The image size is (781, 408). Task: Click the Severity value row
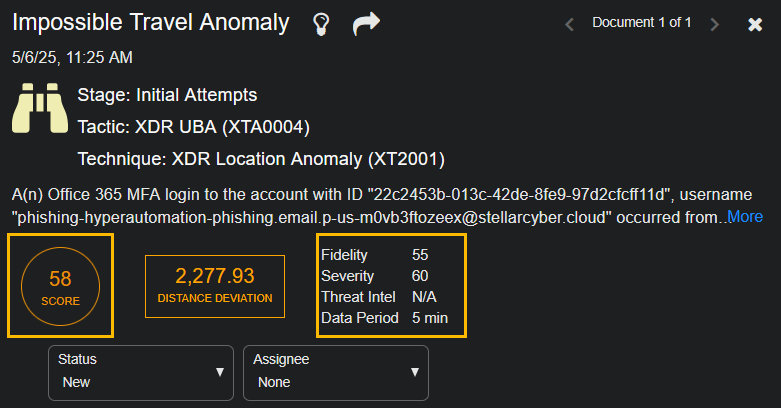coord(391,276)
